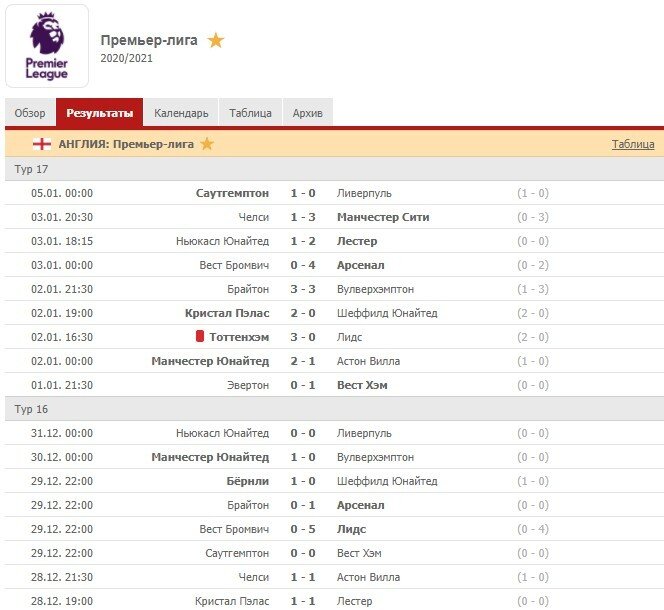The width and height of the screenshot is (664, 610).
Task: Toggle the star in АНГЛИЯ: Премьер-лига header
Action: pos(207,144)
